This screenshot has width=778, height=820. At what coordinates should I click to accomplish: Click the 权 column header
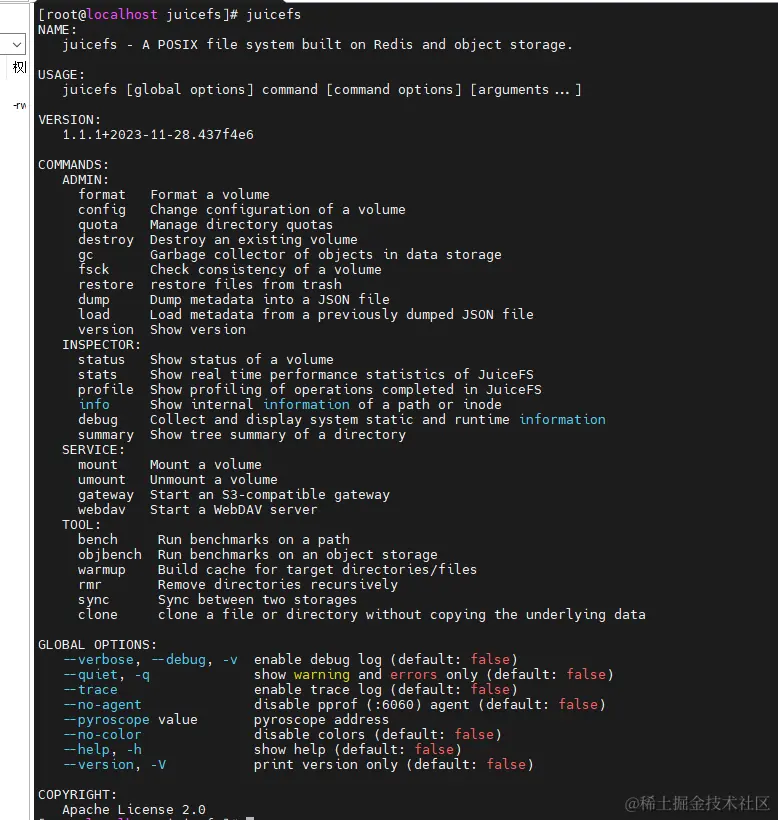(19, 68)
